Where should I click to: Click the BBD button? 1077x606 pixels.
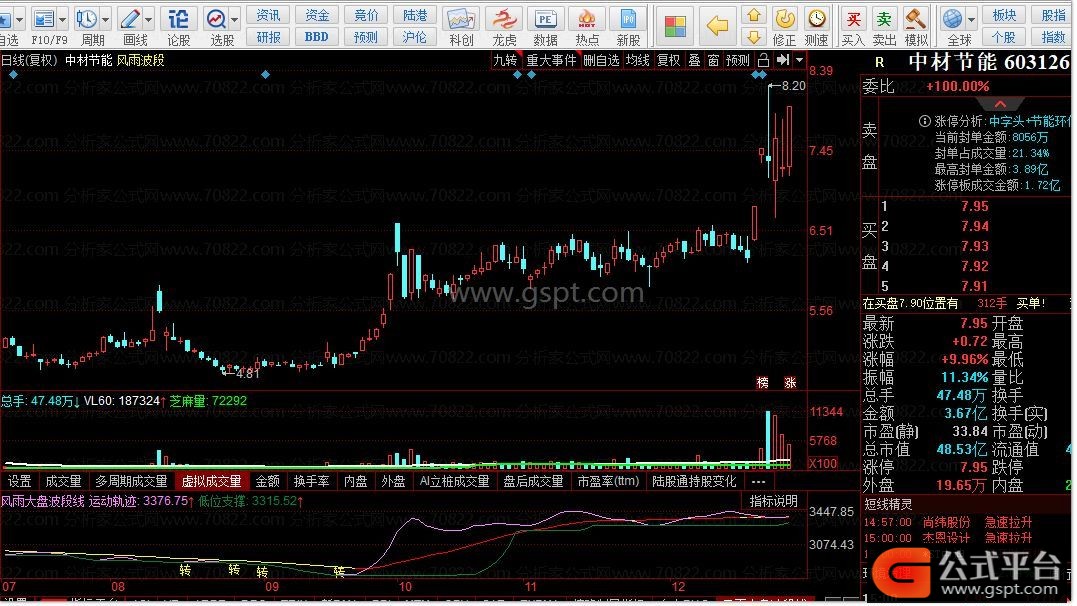coord(317,37)
